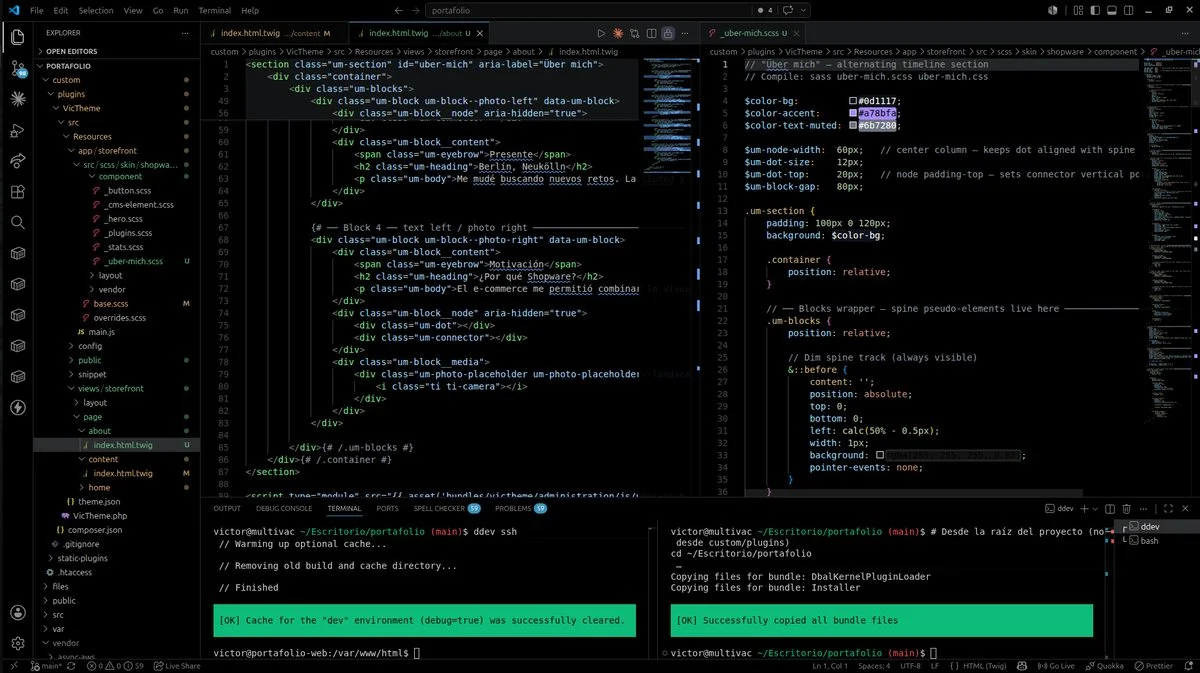Screen dimensions: 1200x673
Task: Click the $color-bg #0d1117 color swatch
Action: tap(853, 101)
